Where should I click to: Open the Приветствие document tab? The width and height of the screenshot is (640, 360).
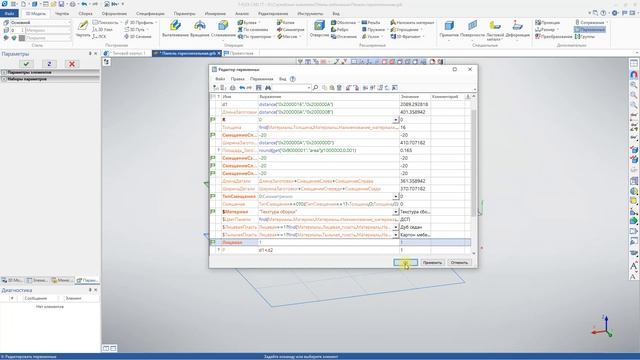pyautogui.click(x=239, y=53)
